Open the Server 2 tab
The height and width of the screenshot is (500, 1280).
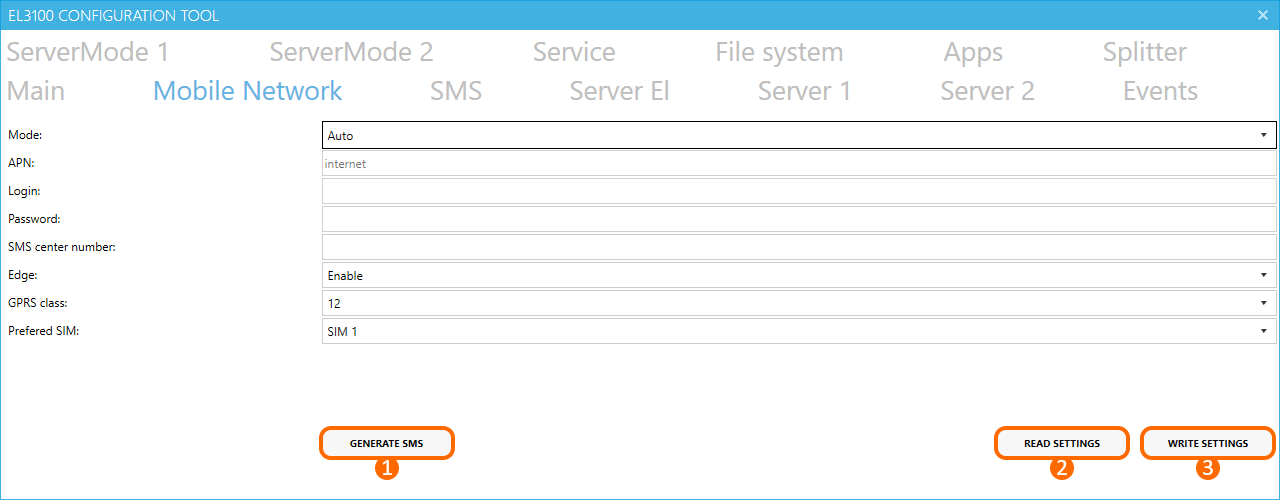pyautogui.click(x=987, y=91)
